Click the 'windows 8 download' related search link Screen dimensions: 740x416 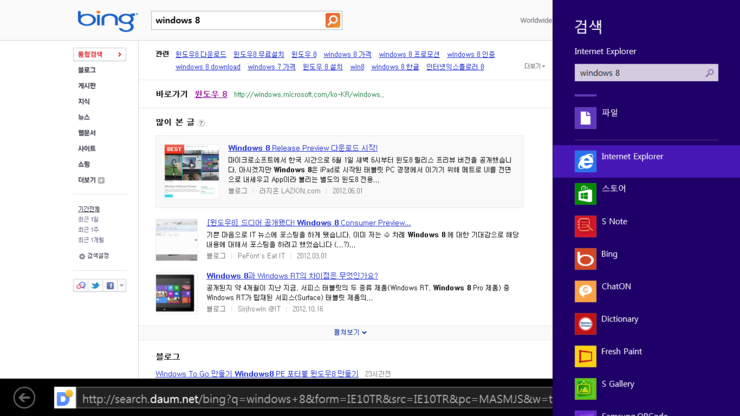[x=208, y=67]
